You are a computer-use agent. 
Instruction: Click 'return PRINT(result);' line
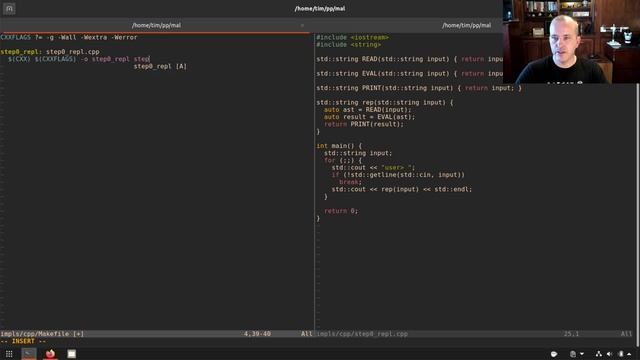364,124
